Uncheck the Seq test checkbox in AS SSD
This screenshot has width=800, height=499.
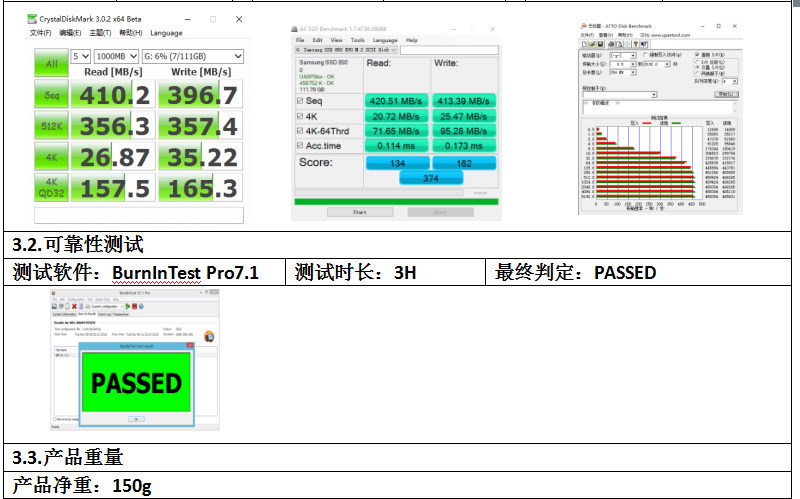(300, 101)
